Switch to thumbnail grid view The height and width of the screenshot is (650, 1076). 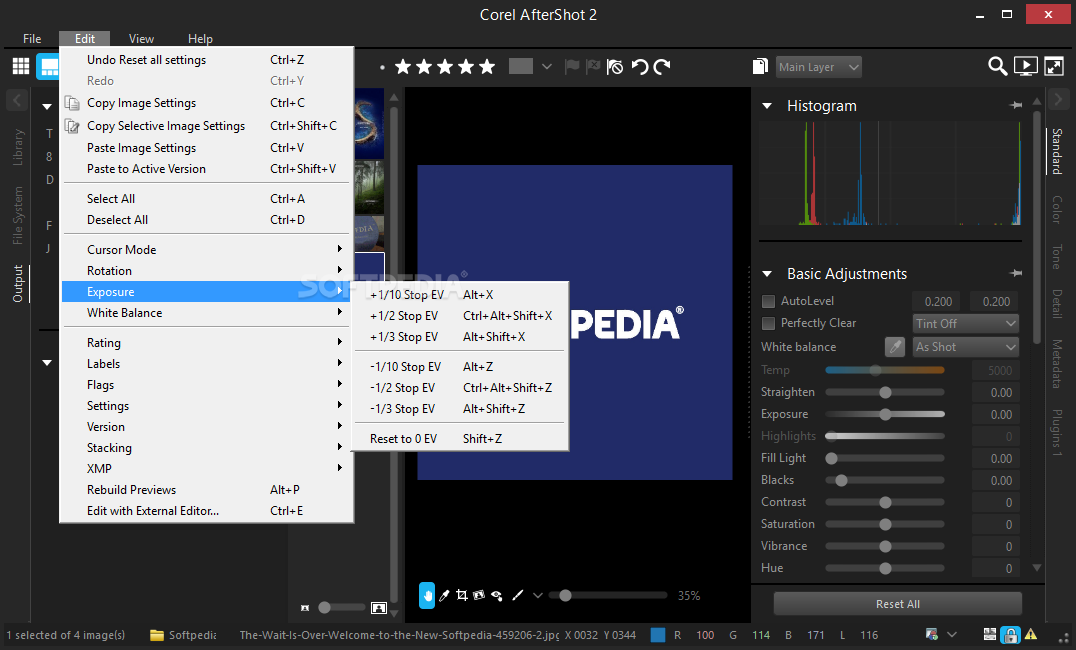(21, 66)
